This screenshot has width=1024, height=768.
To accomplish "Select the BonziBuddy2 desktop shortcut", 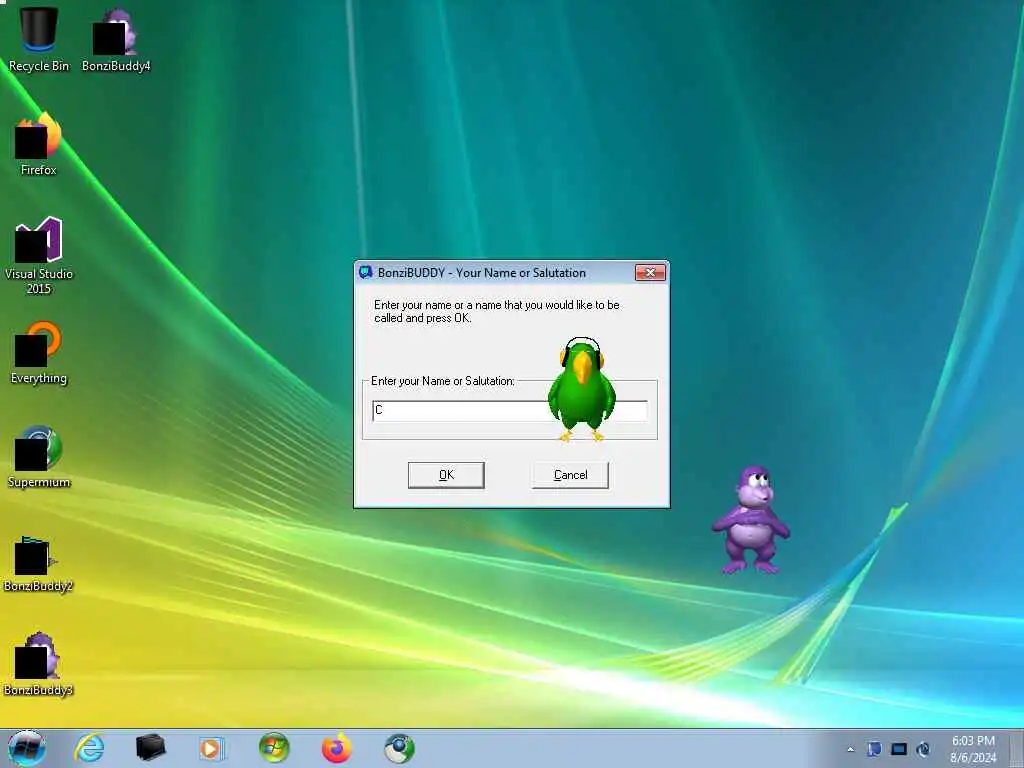I will click(39, 562).
